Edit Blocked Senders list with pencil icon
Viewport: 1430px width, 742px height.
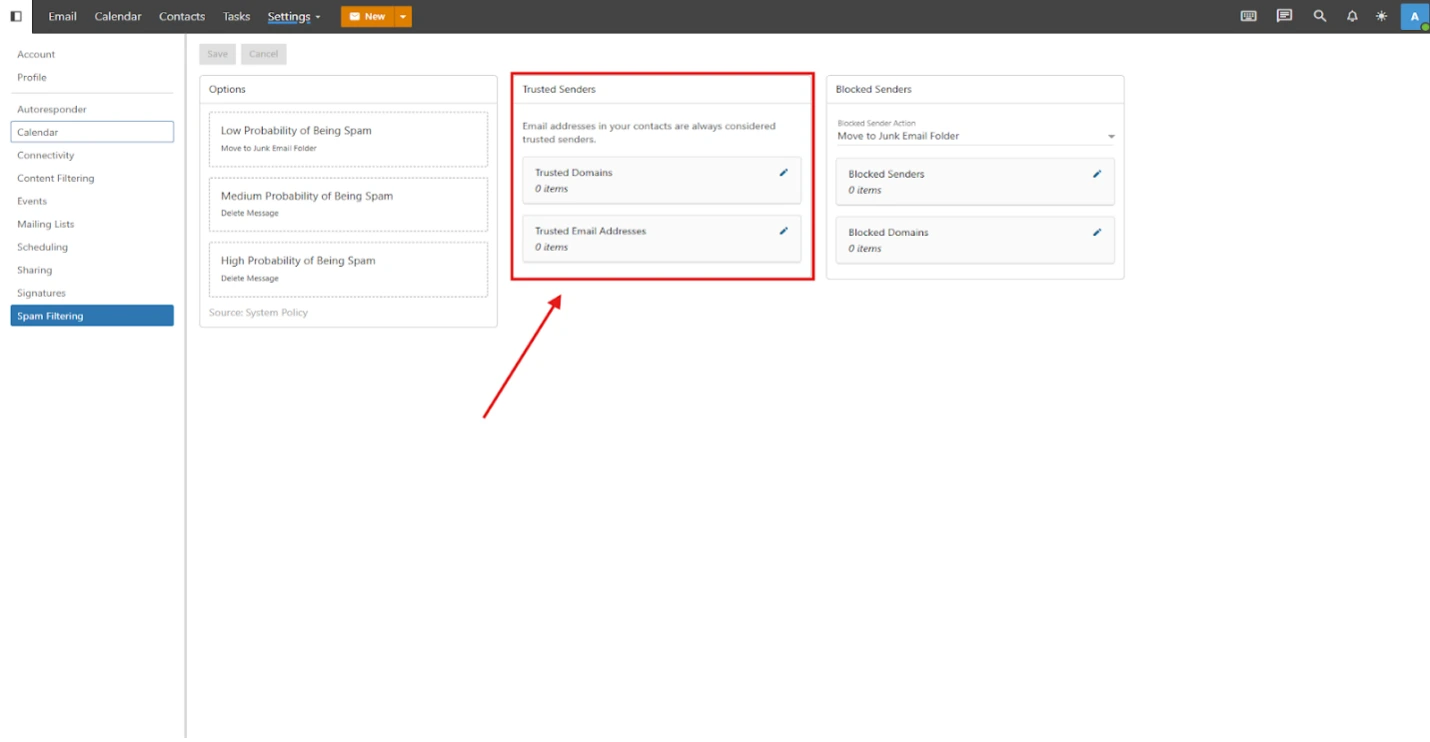[1097, 174]
